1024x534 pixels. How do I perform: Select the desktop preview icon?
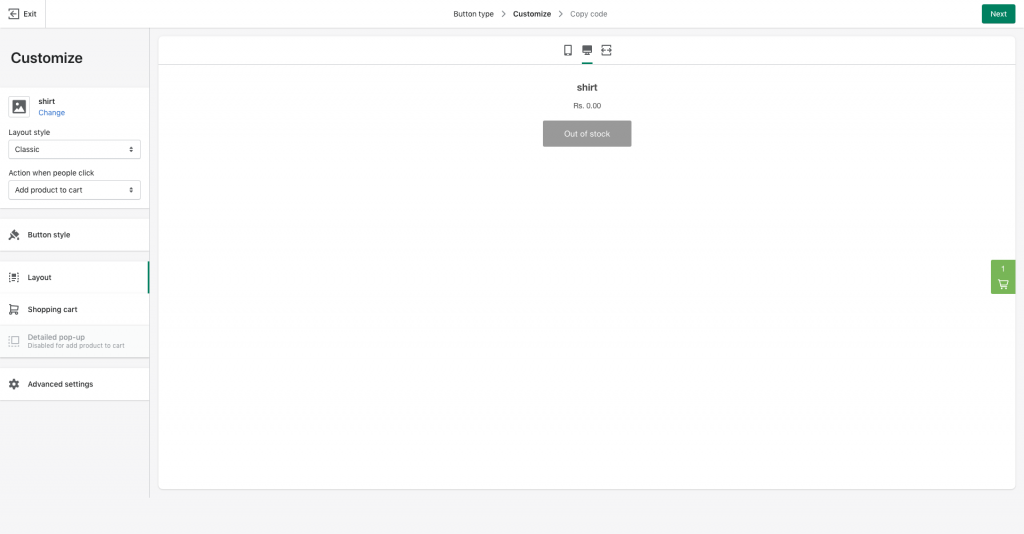(587, 50)
